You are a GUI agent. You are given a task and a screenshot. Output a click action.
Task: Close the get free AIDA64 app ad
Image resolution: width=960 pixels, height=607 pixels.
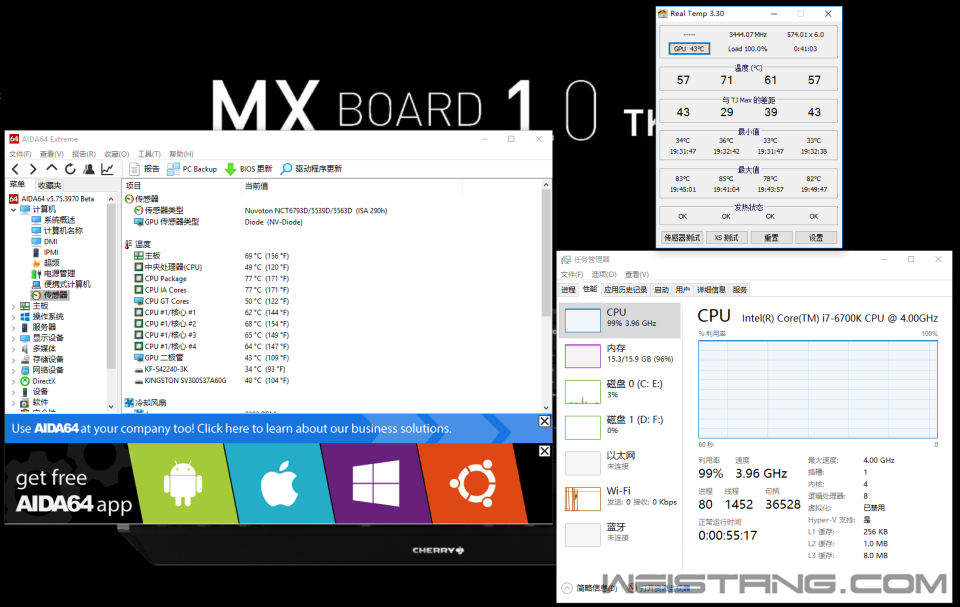[544, 451]
